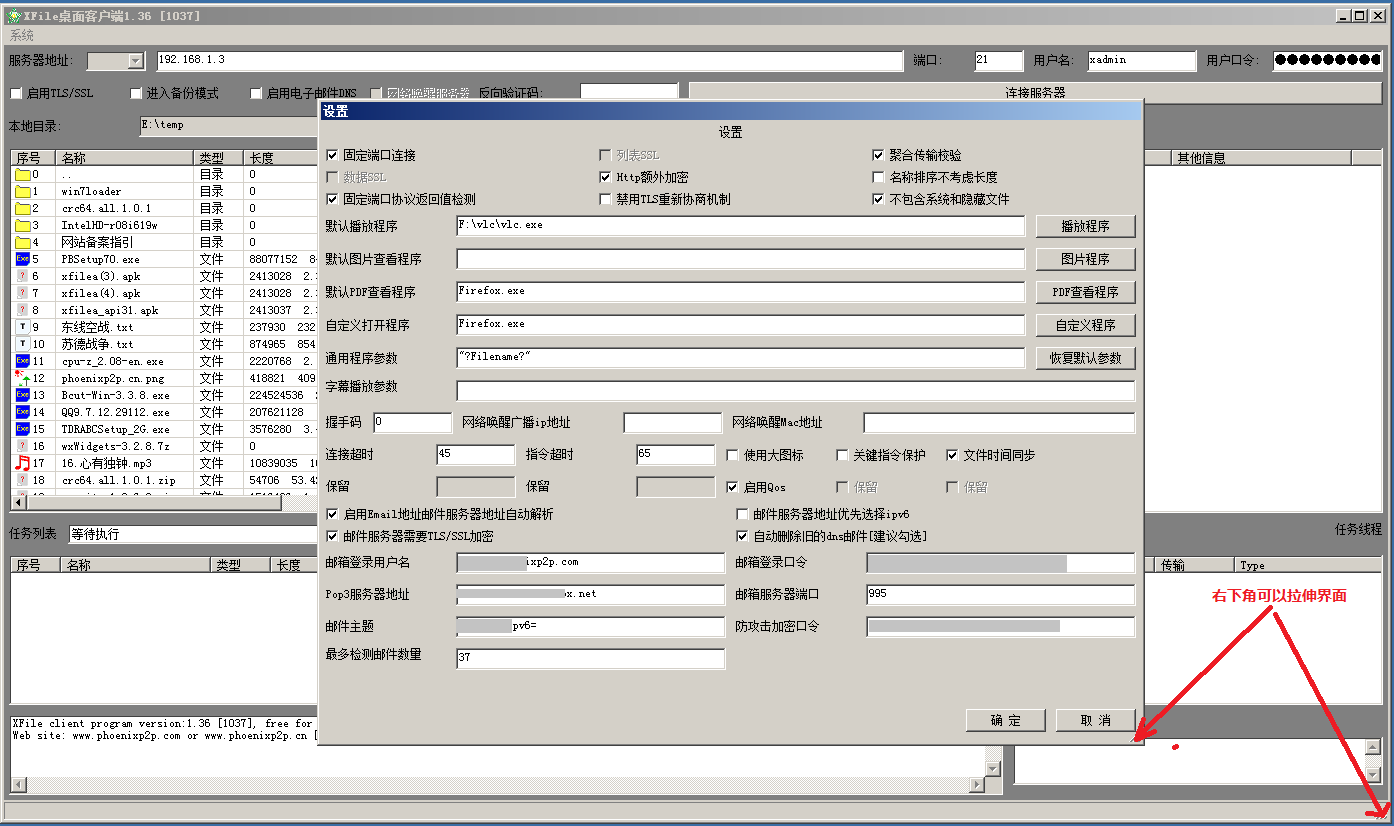Click the phoenixp2p.cn.png image icon
The image size is (1394, 826).
pos(22,378)
